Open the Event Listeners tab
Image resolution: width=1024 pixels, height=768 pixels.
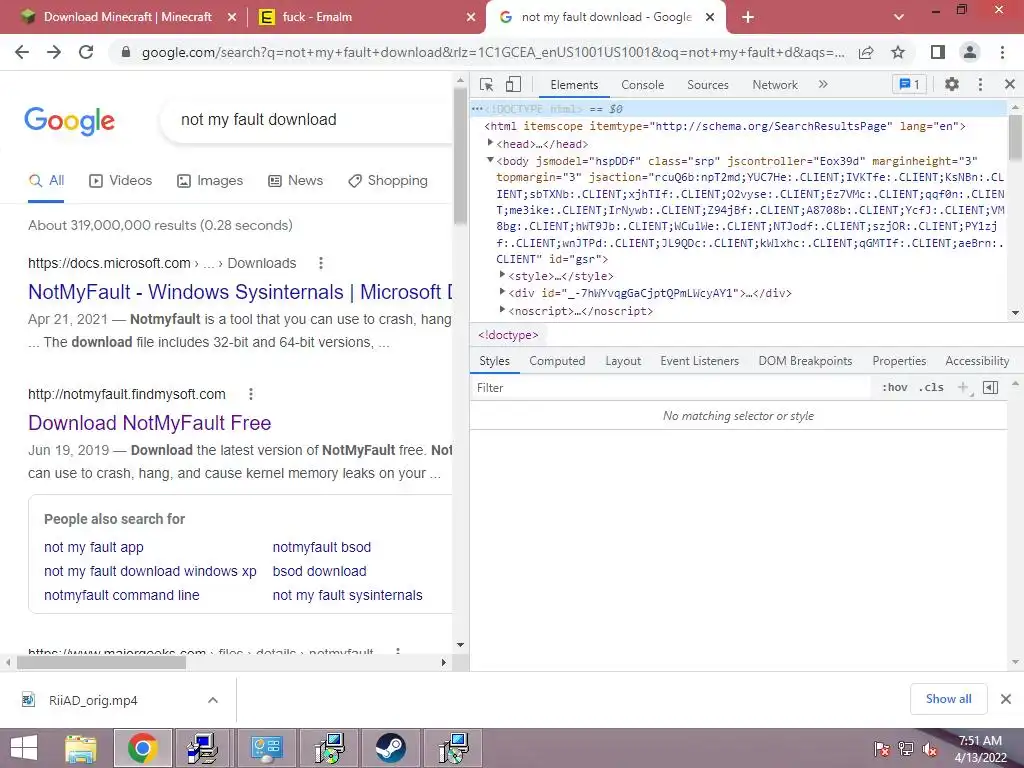coord(699,361)
